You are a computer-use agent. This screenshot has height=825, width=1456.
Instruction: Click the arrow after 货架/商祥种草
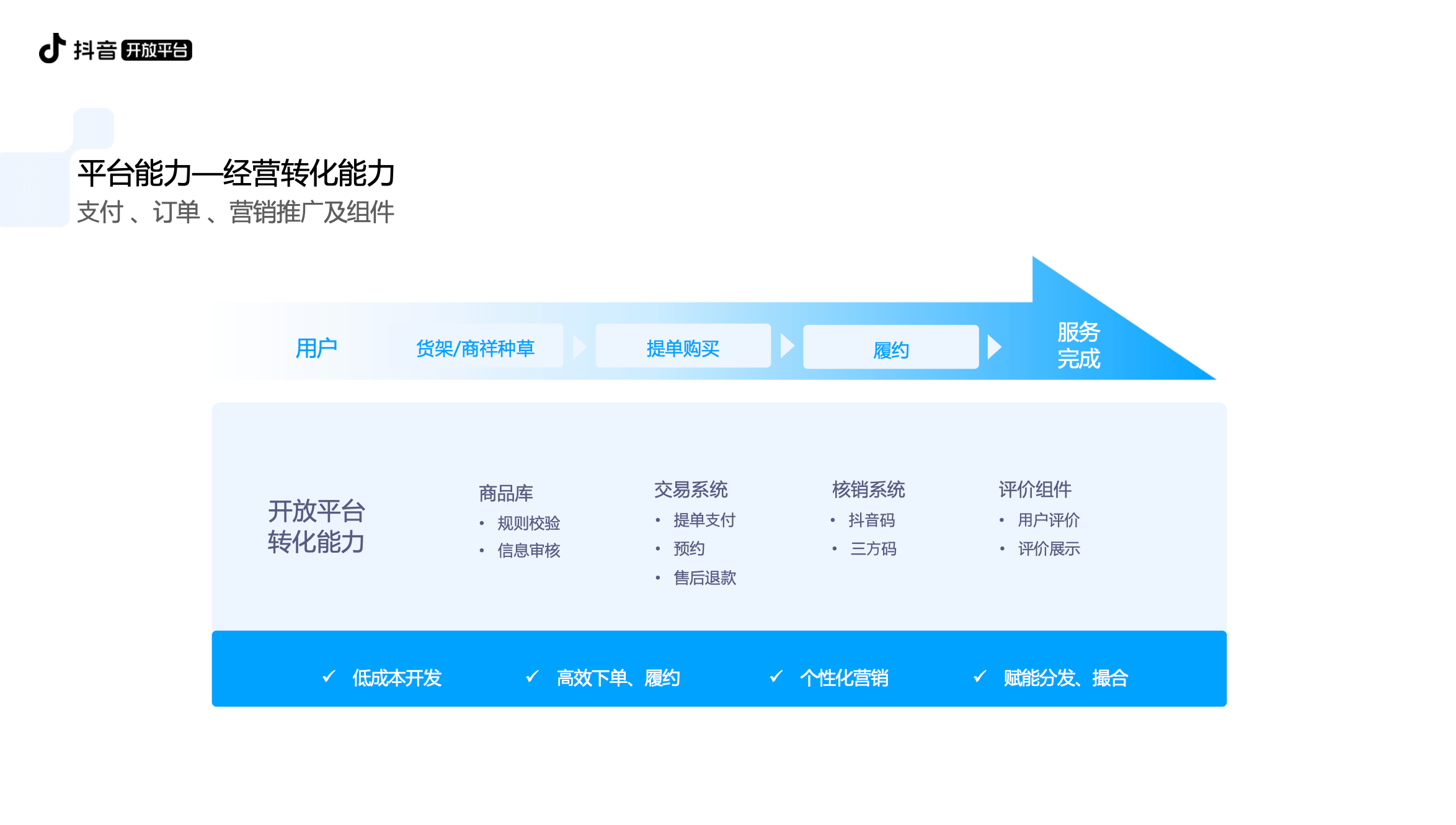tap(579, 347)
